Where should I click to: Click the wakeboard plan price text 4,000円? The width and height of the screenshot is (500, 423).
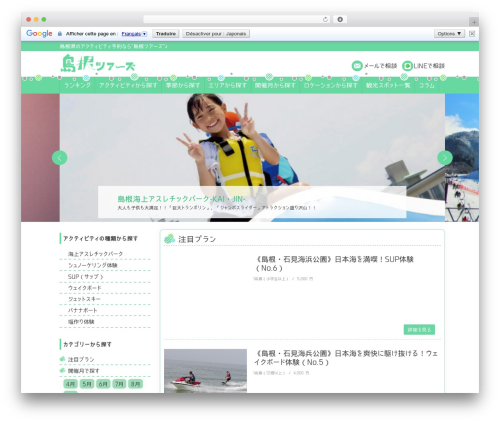301,373
